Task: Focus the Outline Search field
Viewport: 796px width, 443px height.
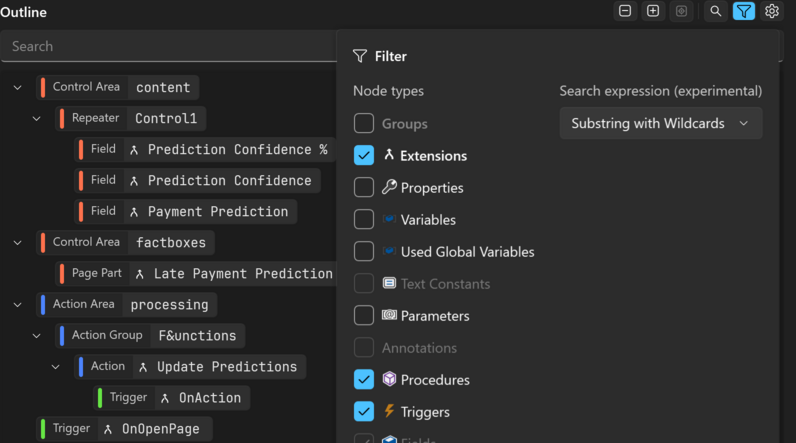Action: tap(169, 46)
